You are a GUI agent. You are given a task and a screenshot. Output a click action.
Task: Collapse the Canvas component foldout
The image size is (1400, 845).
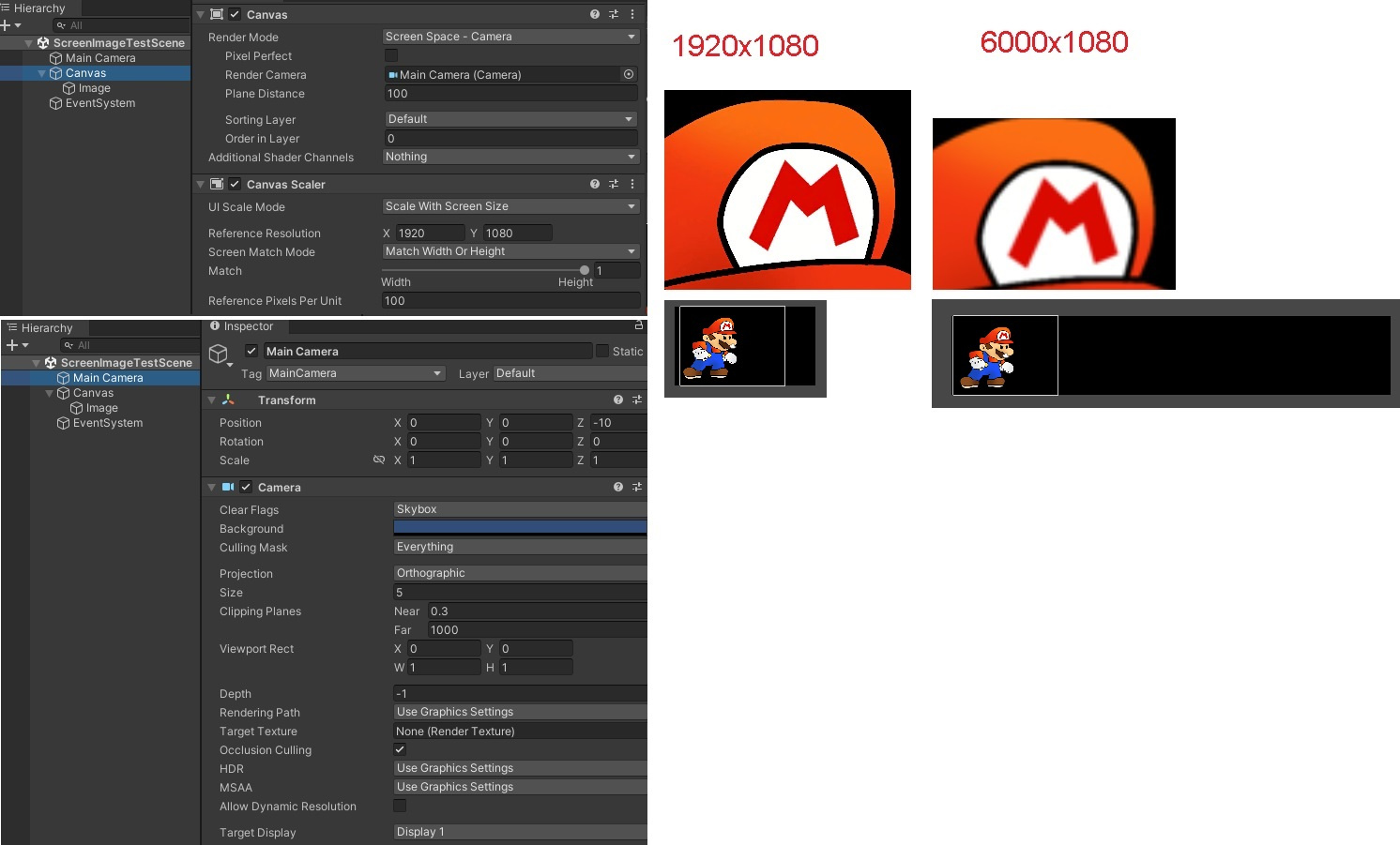(201, 14)
